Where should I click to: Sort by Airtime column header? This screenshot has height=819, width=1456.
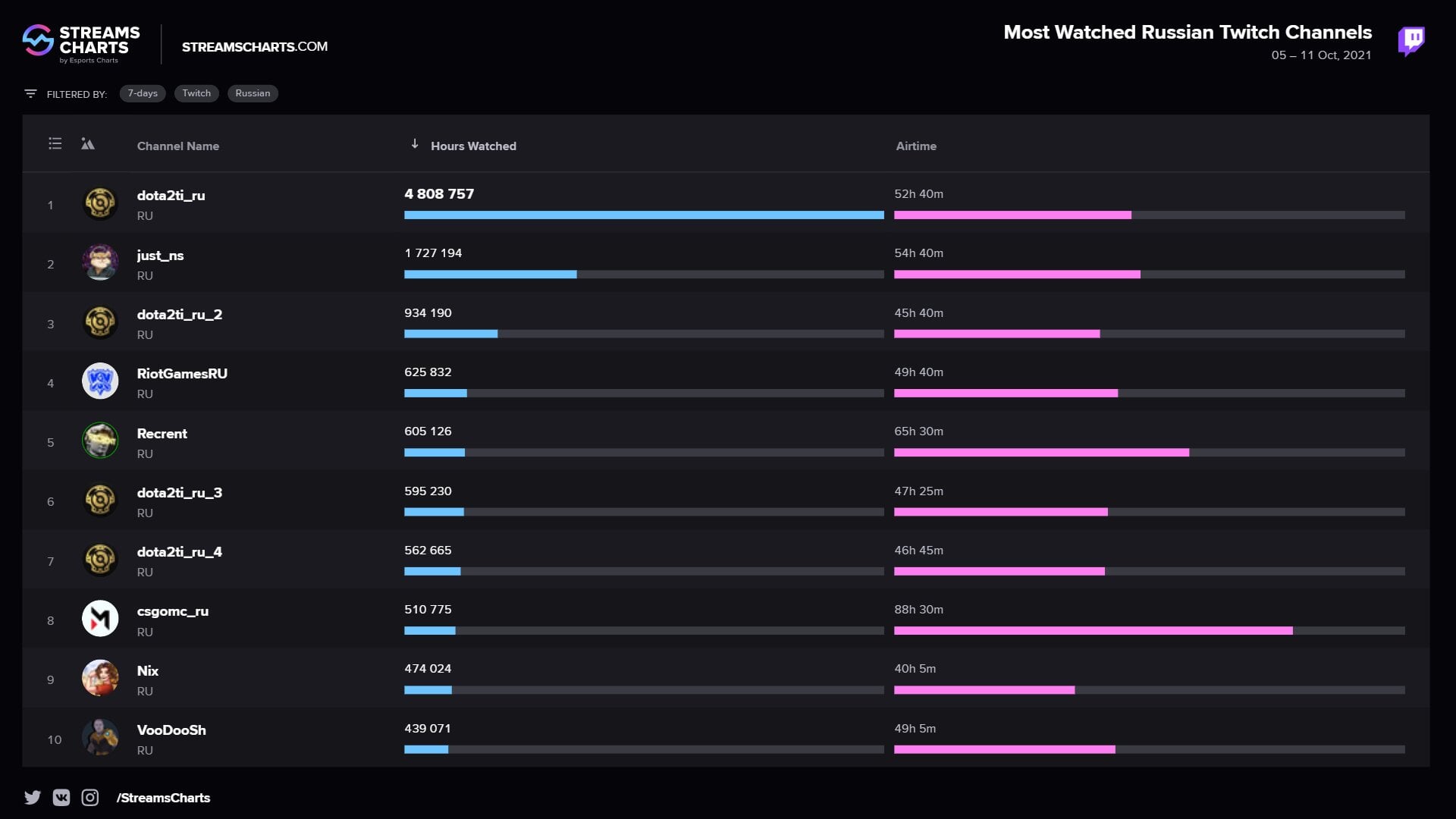pyautogui.click(x=915, y=146)
